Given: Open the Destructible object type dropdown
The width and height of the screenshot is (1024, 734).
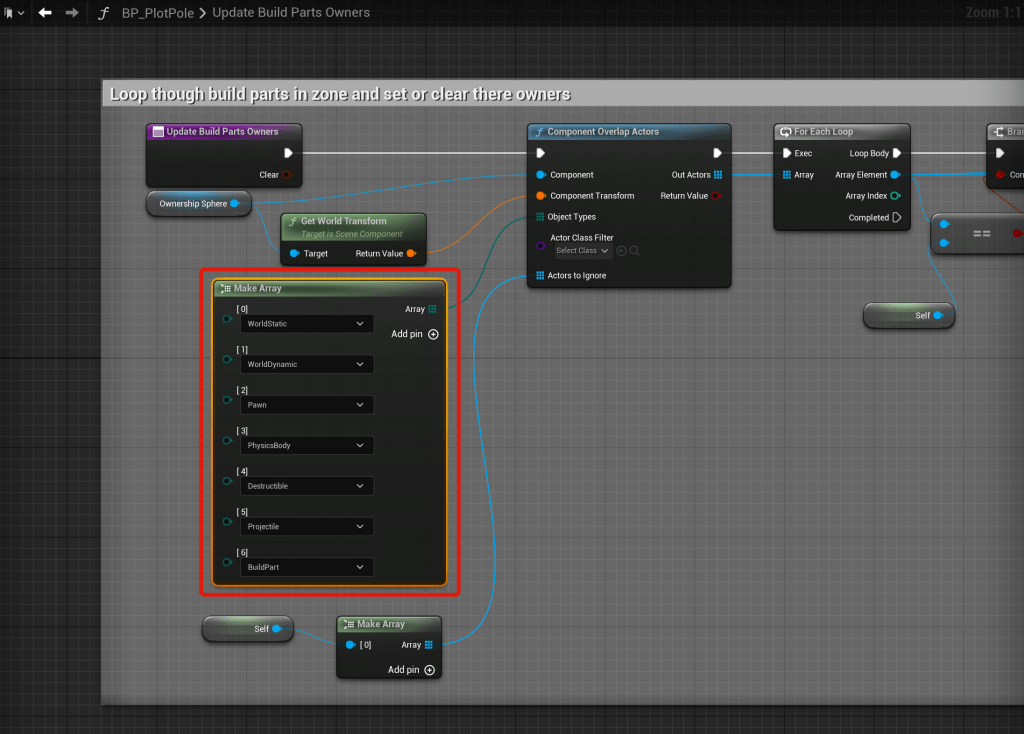Looking at the screenshot, I should pyautogui.click(x=307, y=486).
